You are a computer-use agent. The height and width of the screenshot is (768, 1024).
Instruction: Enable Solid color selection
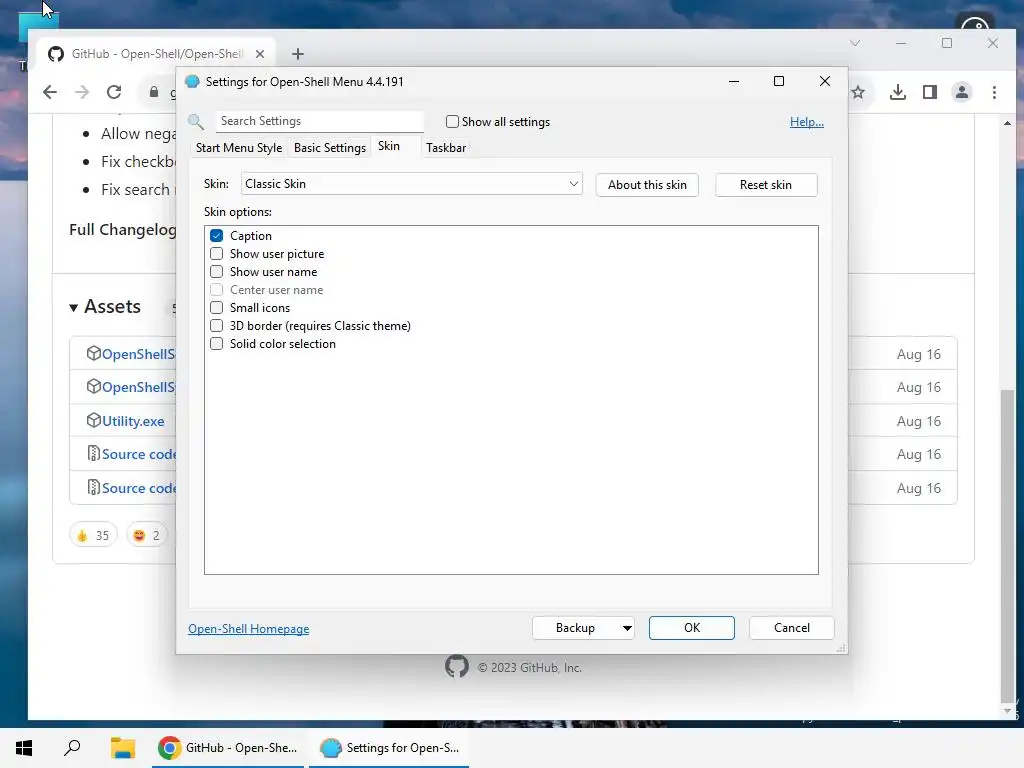[x=216, y=344]
